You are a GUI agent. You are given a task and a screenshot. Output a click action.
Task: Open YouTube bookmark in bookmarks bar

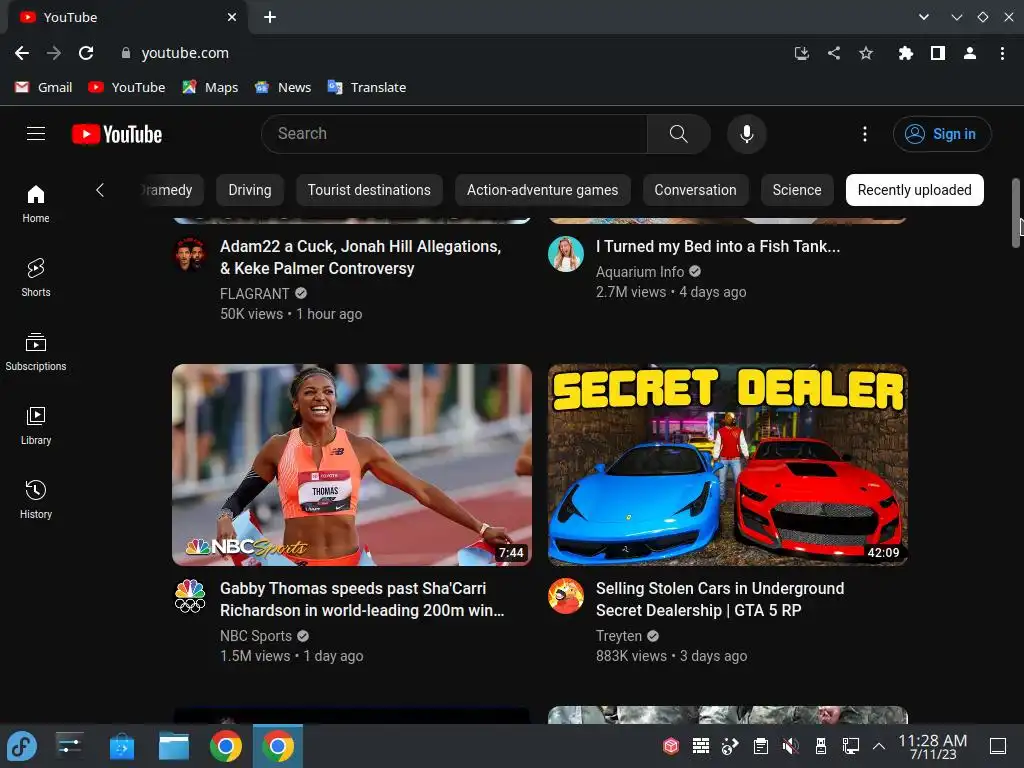[127, 87]
